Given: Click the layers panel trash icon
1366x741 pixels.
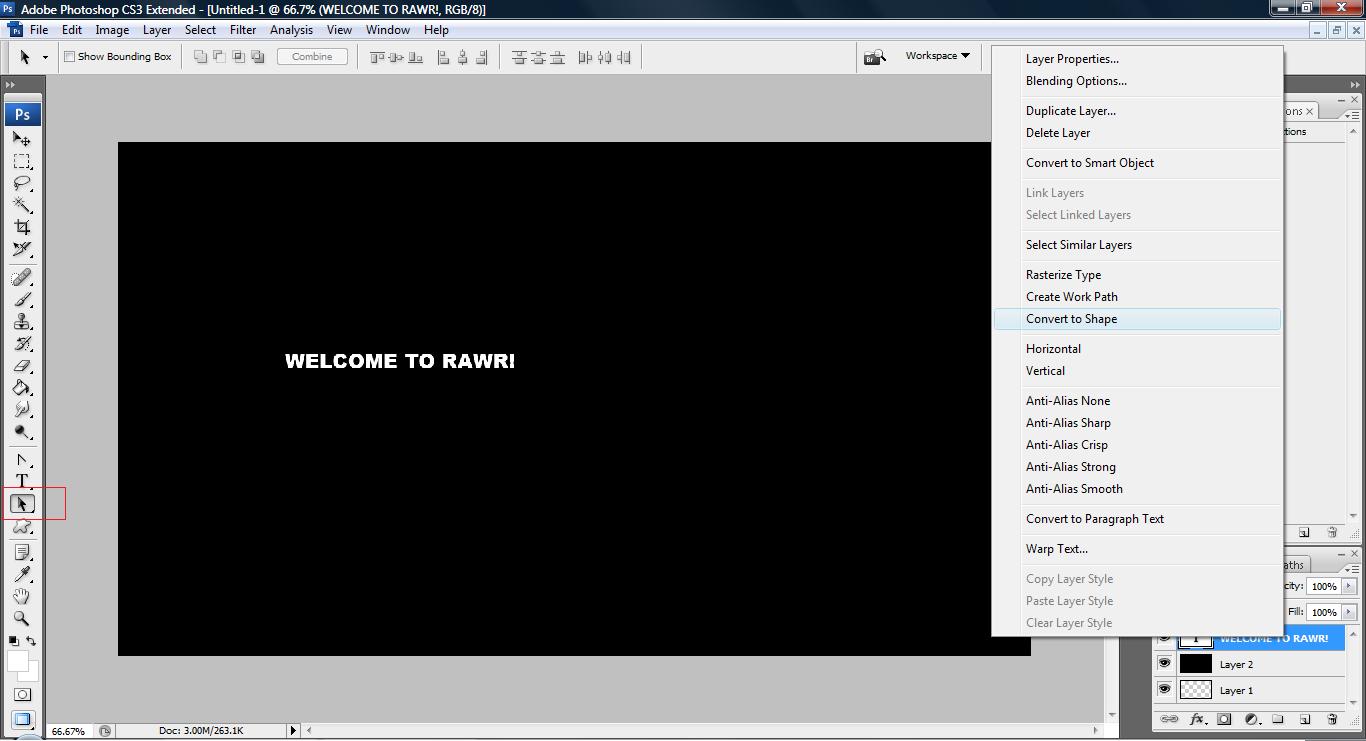Looking at the screenshot, I should (x=1331, y=719).
